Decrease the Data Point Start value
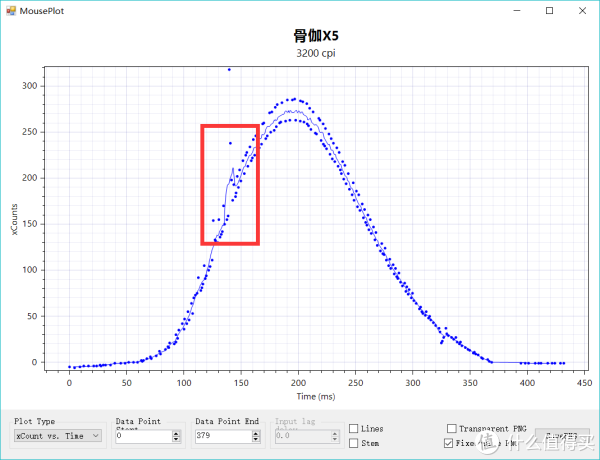Image resolution: width=600 pixels, height=460 pixels. pyautogui.click(x=176, y=439)
